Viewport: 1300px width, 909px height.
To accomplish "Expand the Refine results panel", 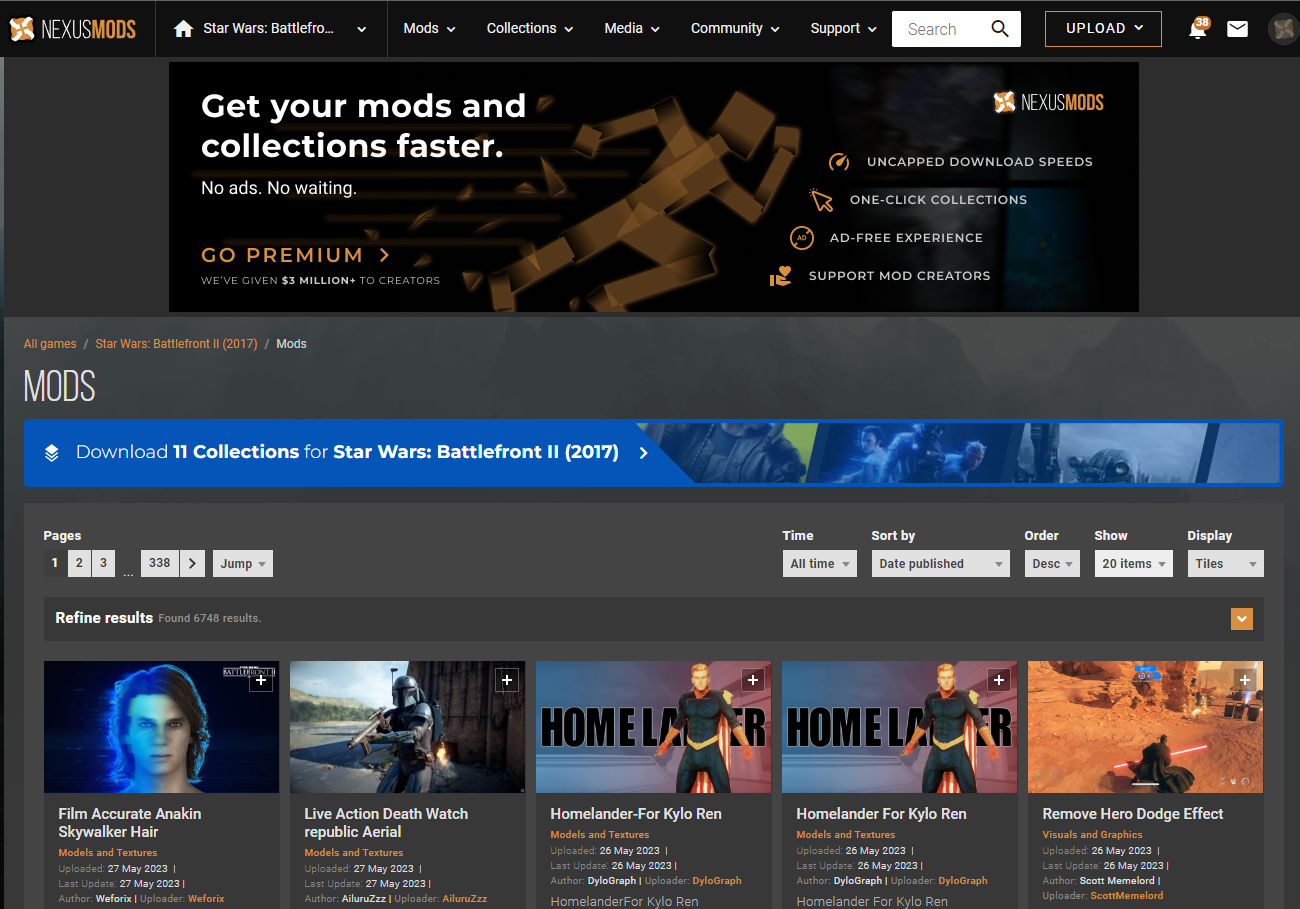I will 1242,619.
